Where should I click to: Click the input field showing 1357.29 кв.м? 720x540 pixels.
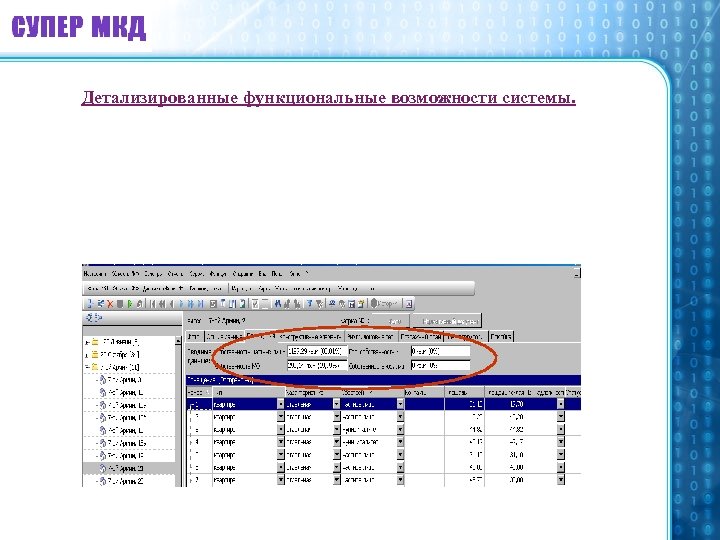coord(317,351)
